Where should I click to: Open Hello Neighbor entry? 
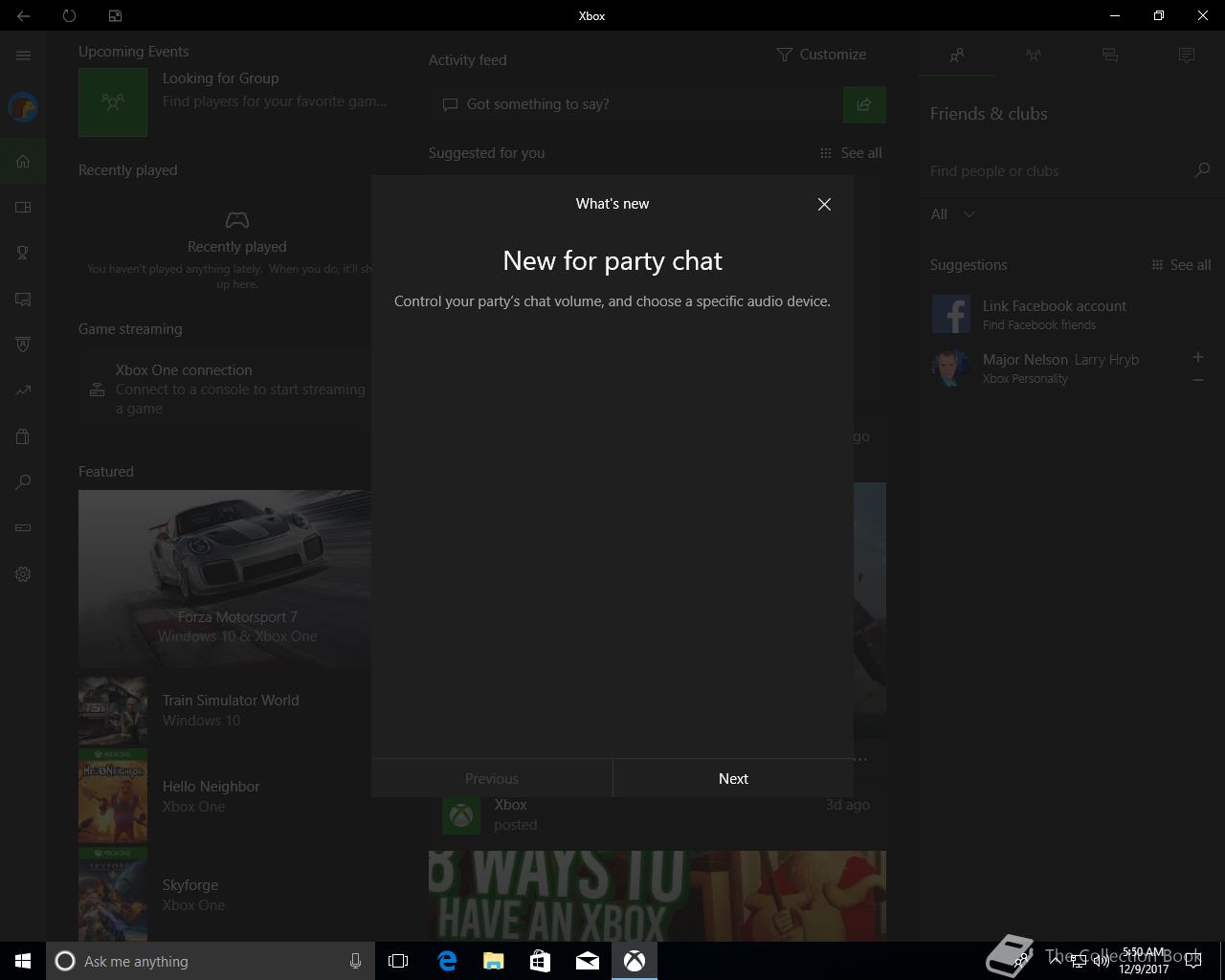pyautogui.click(x=225, y=796)
